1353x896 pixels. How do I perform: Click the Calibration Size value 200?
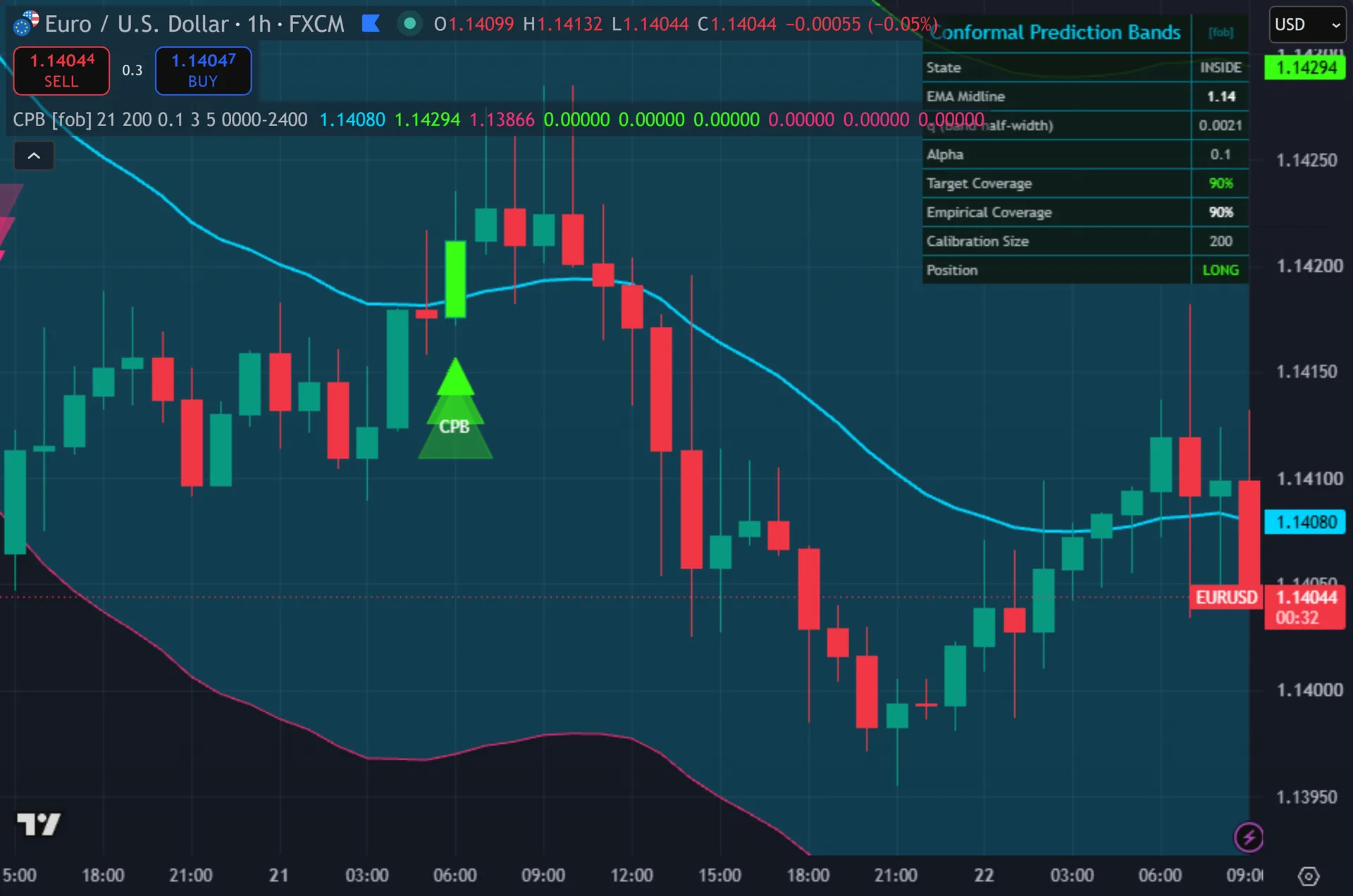[x=1221, y=241]
